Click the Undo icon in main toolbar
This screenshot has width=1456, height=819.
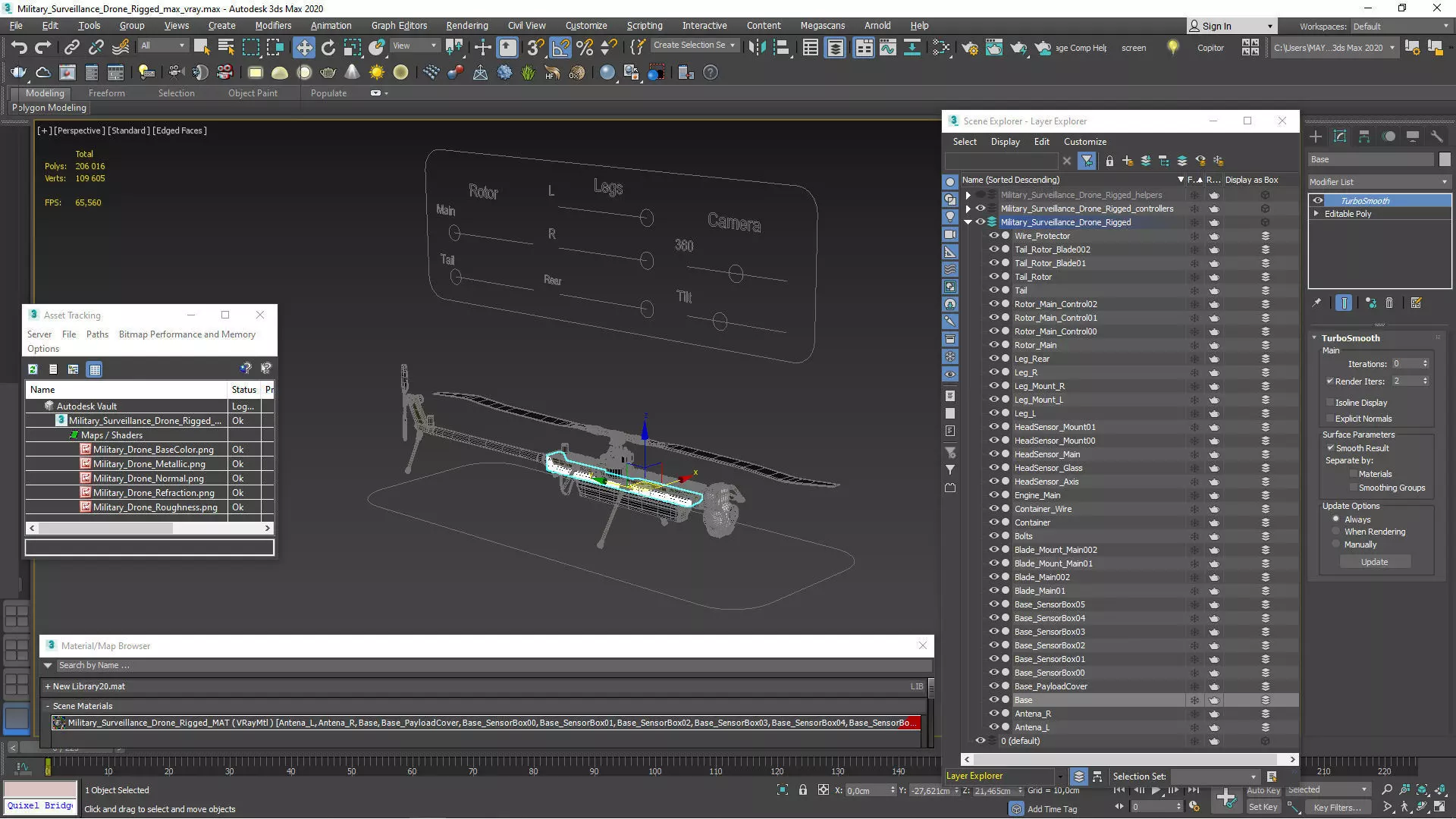tap(18, 48)
